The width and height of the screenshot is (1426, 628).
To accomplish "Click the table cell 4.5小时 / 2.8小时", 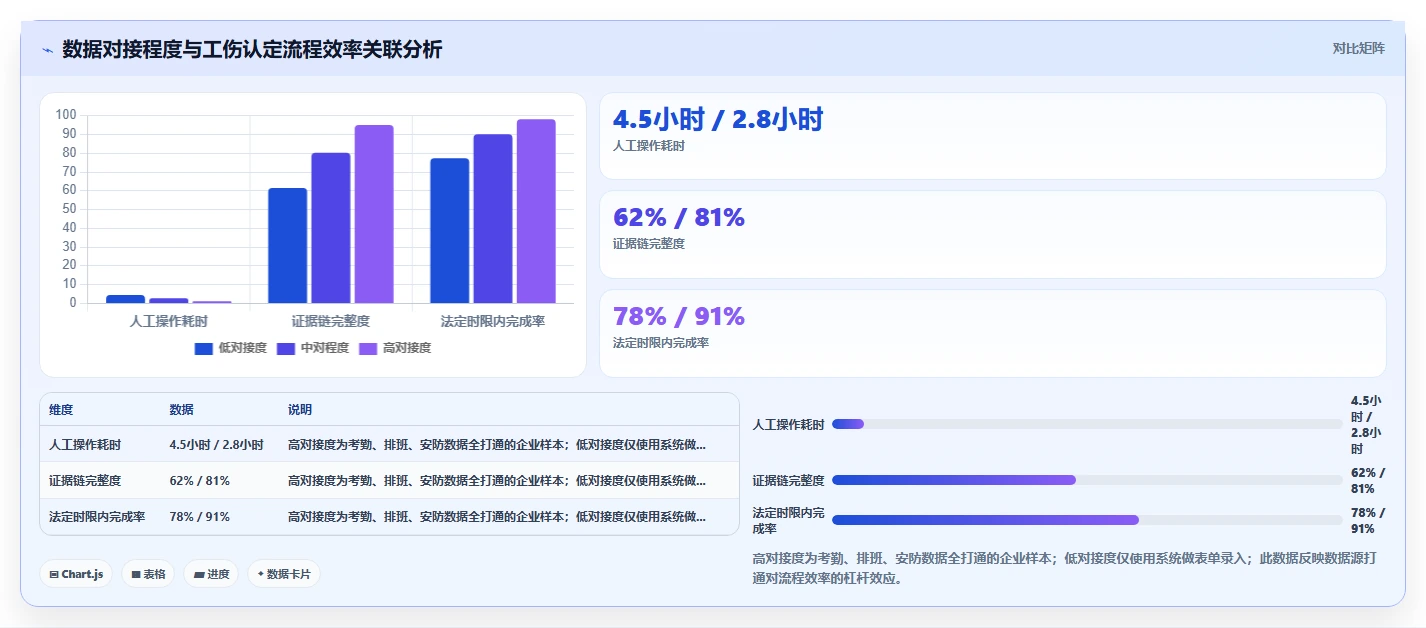I will pyautogui.click(x=216, y=445).
